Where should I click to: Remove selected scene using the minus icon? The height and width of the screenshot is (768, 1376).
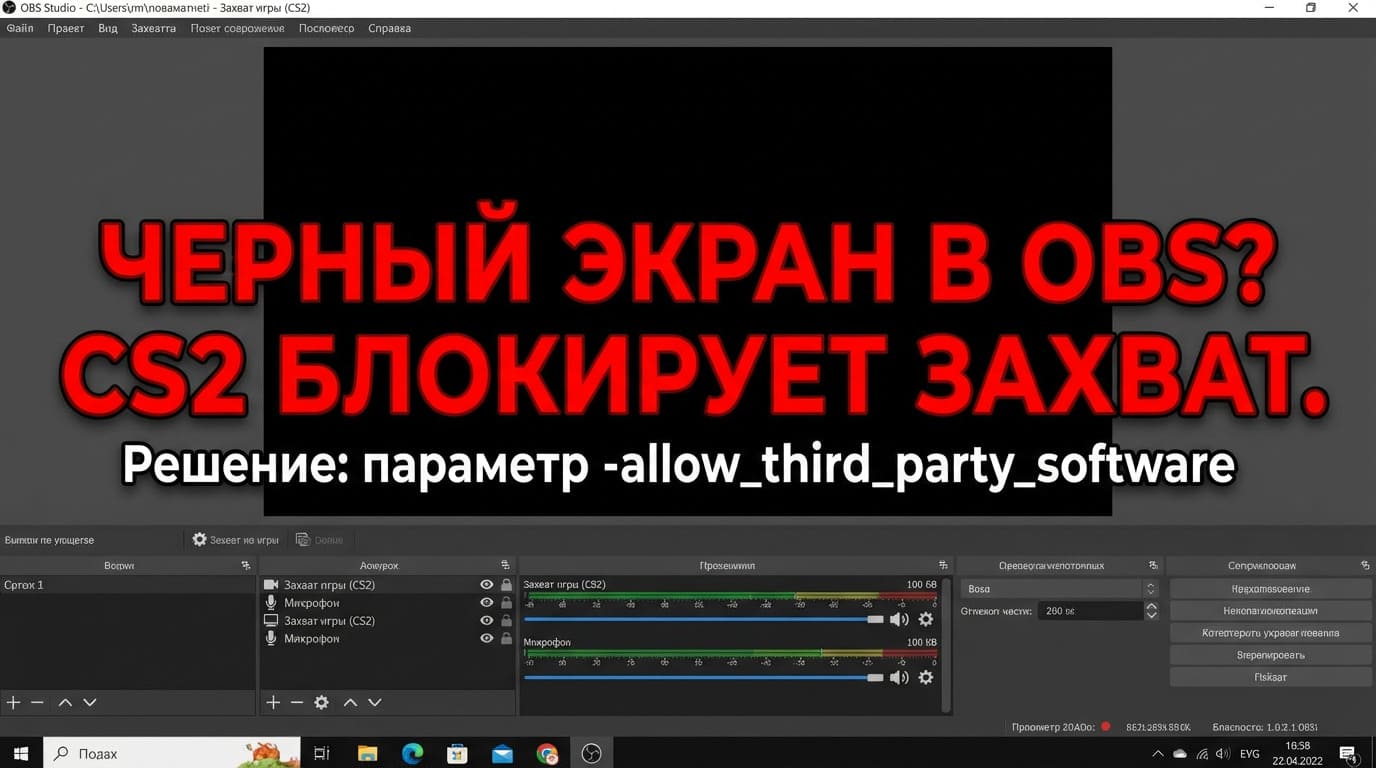pos(37,702)
